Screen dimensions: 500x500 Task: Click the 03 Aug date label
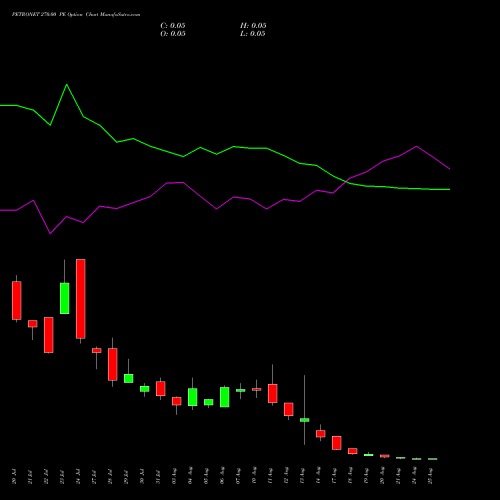174,476
